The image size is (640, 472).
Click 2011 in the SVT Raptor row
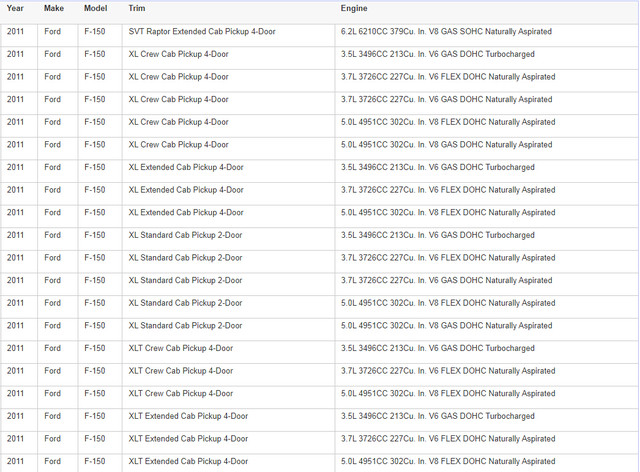click(16, 31)
